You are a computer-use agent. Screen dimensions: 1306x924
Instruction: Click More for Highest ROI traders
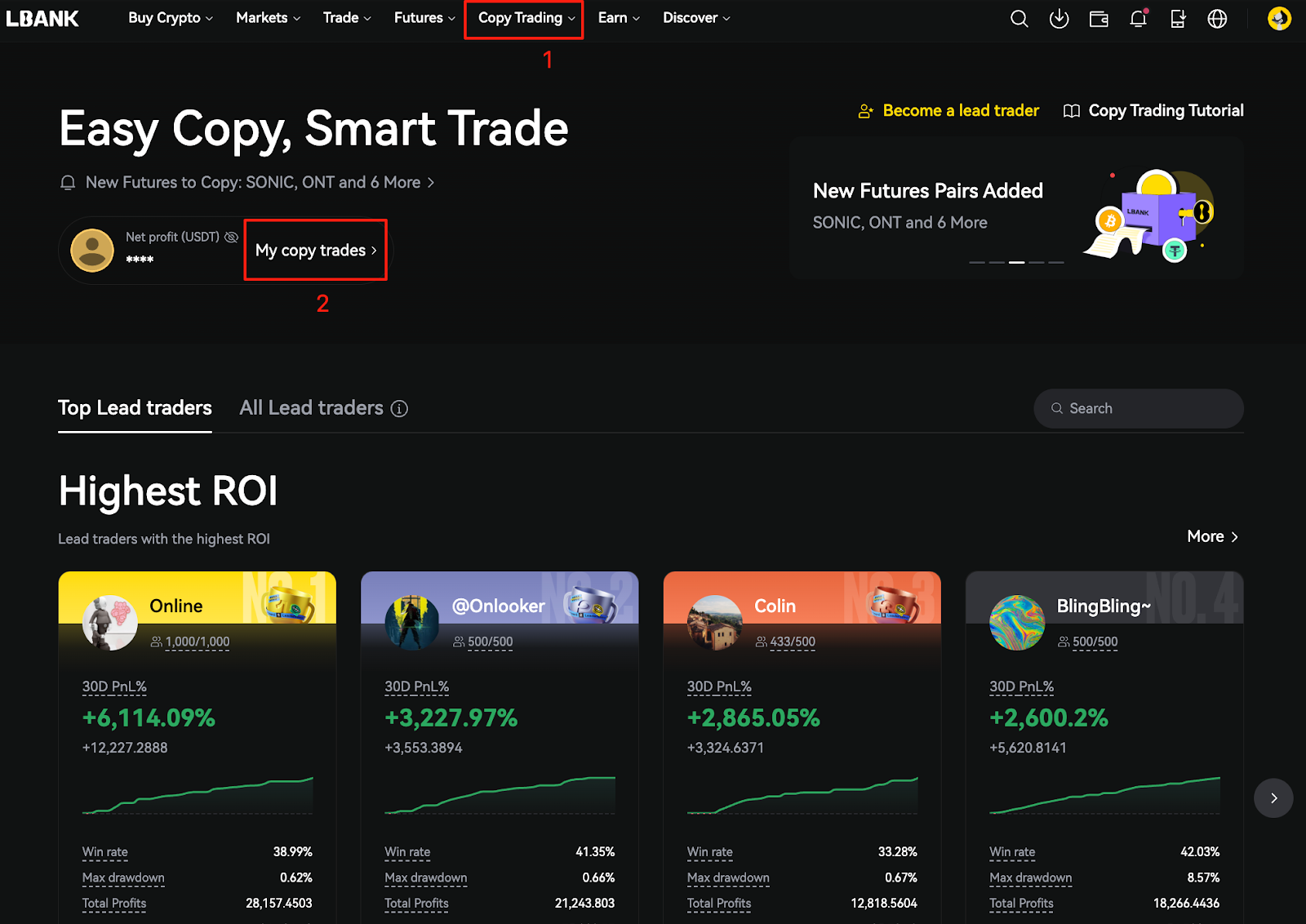coord(1213,537)
